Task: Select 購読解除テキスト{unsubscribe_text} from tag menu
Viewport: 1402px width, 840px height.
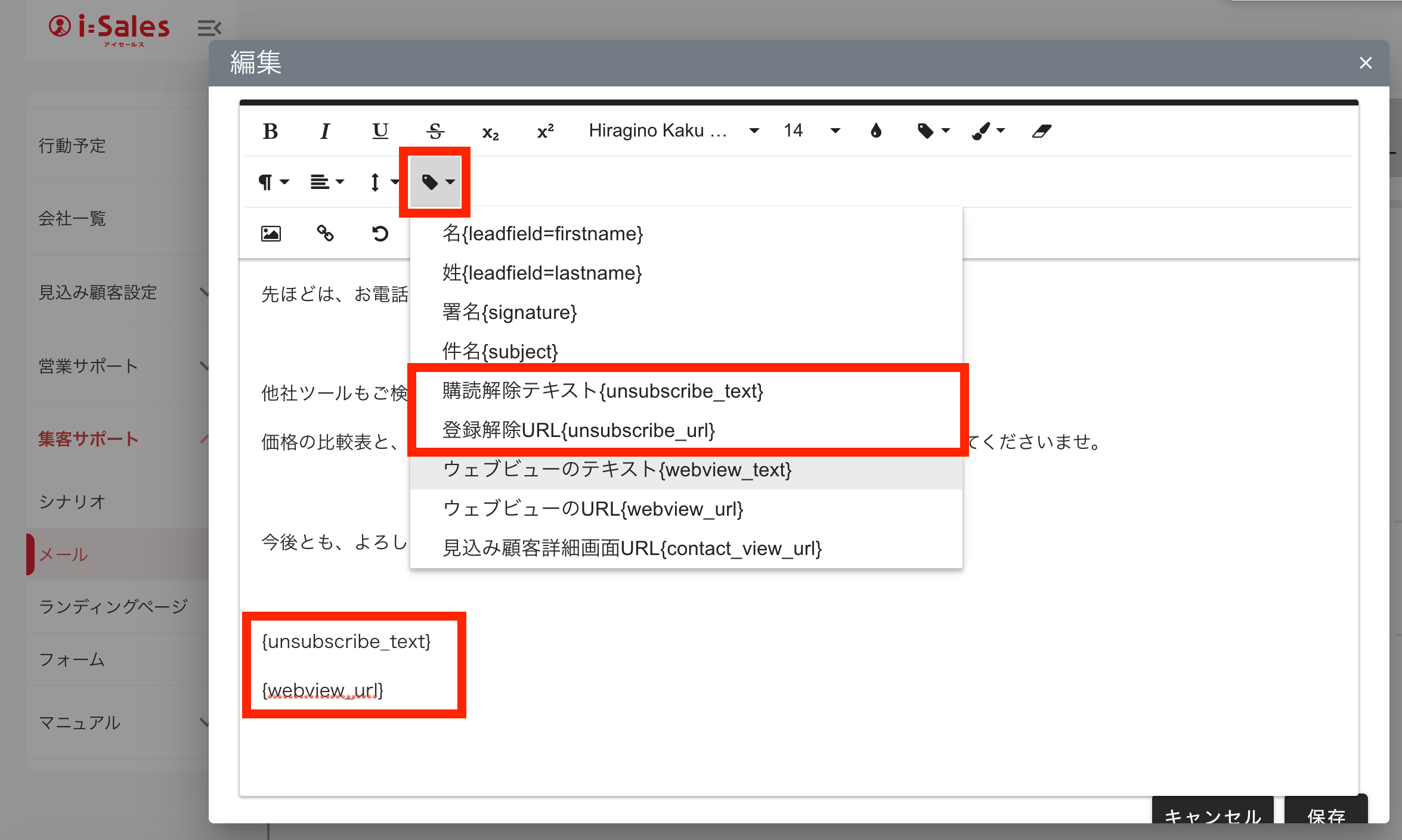Action: click(602, 391)
